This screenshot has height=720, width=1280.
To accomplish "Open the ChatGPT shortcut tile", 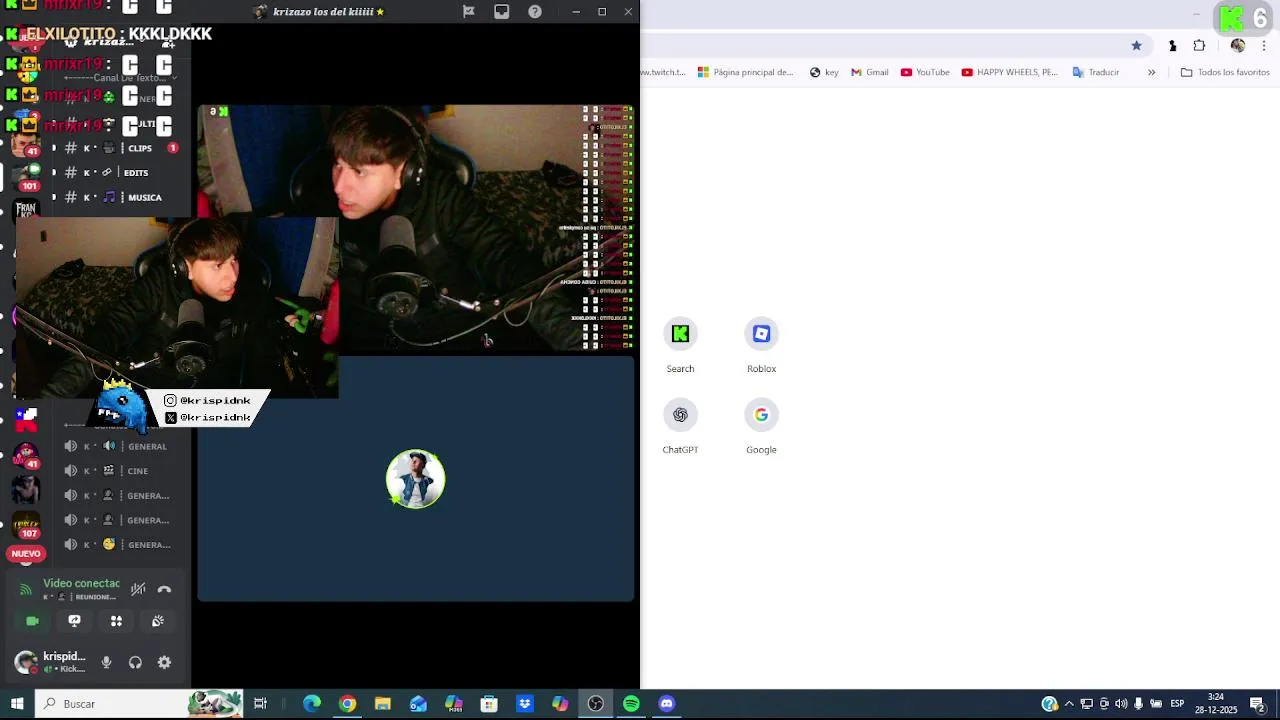I will click(x=680, y=427).
